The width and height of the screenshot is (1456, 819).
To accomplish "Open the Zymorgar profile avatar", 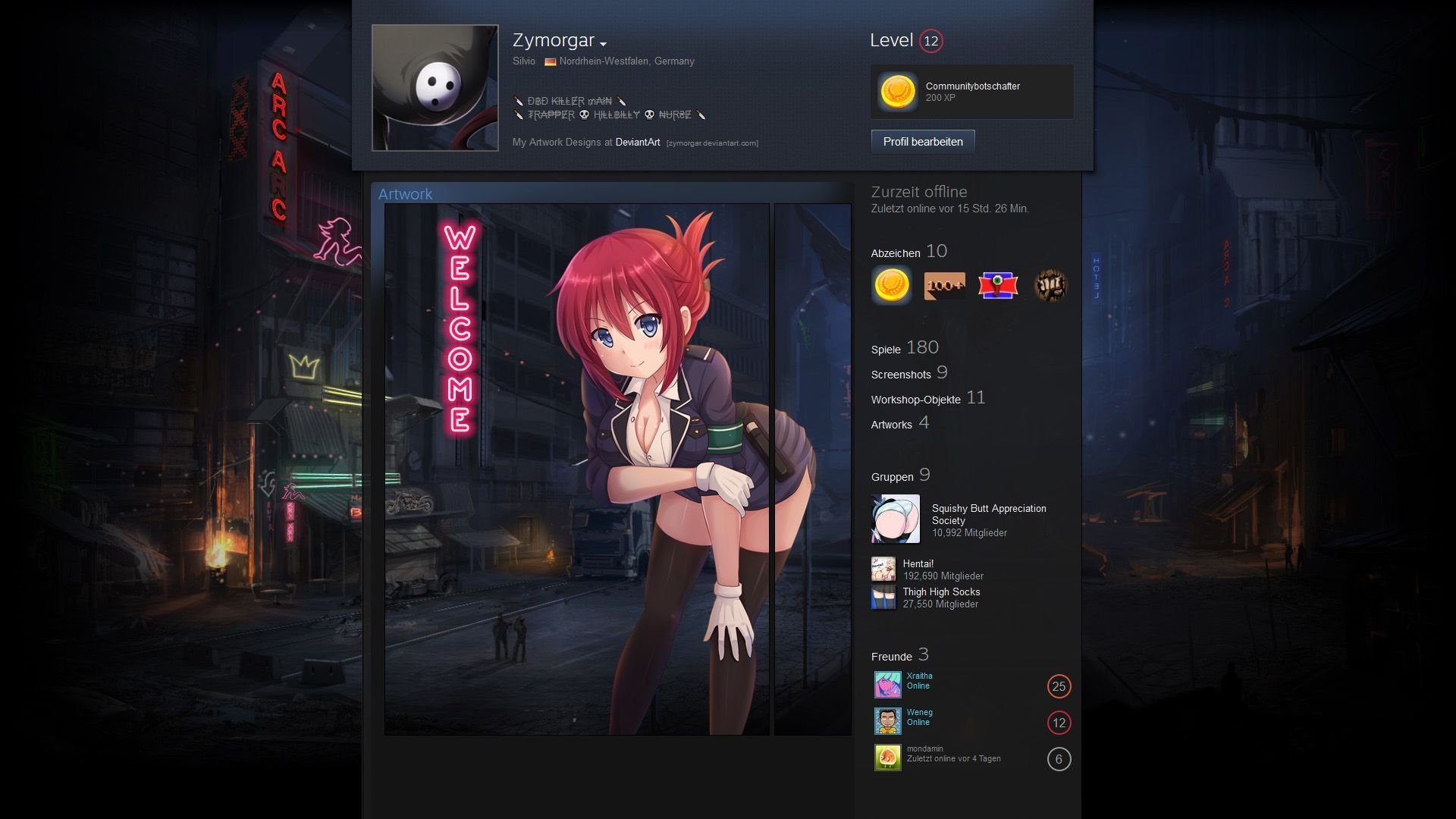I will click(435, 88).
